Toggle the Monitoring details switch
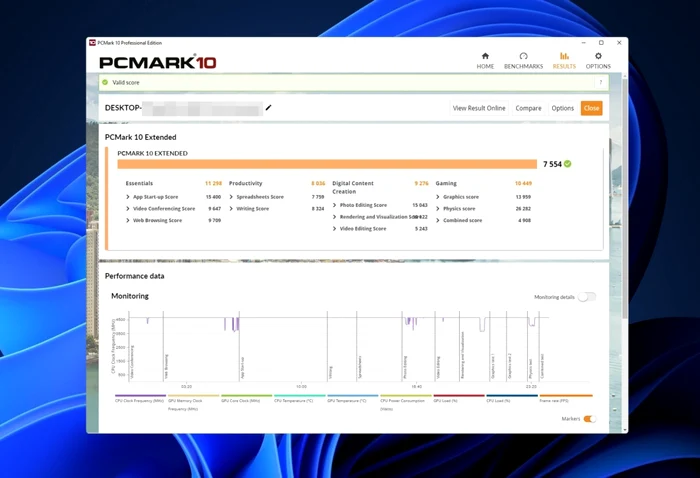This screenshot has width=700, height=478. coord(587,297)
